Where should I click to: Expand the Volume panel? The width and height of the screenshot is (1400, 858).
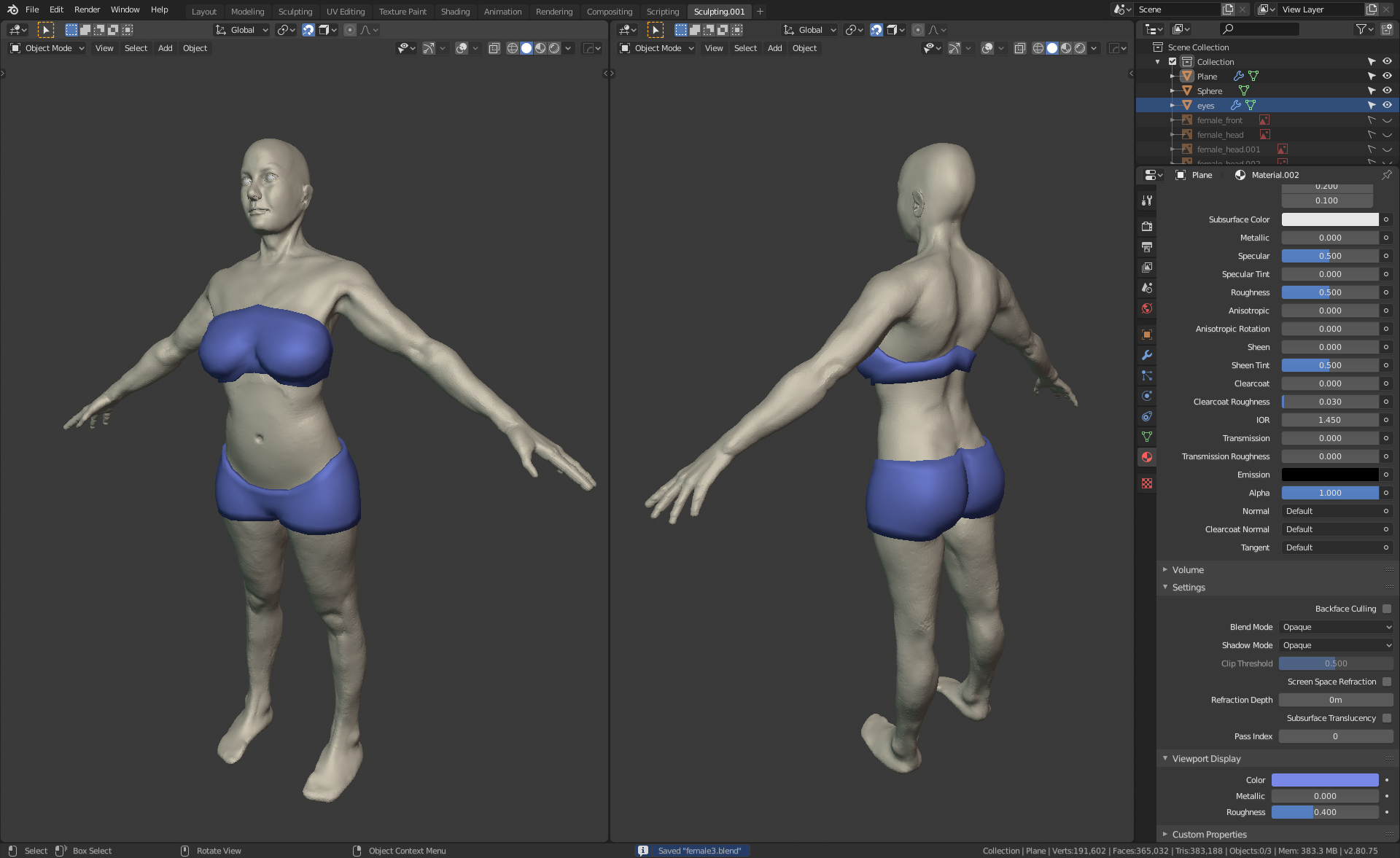pyautogui.click(x=1188, y=569)
